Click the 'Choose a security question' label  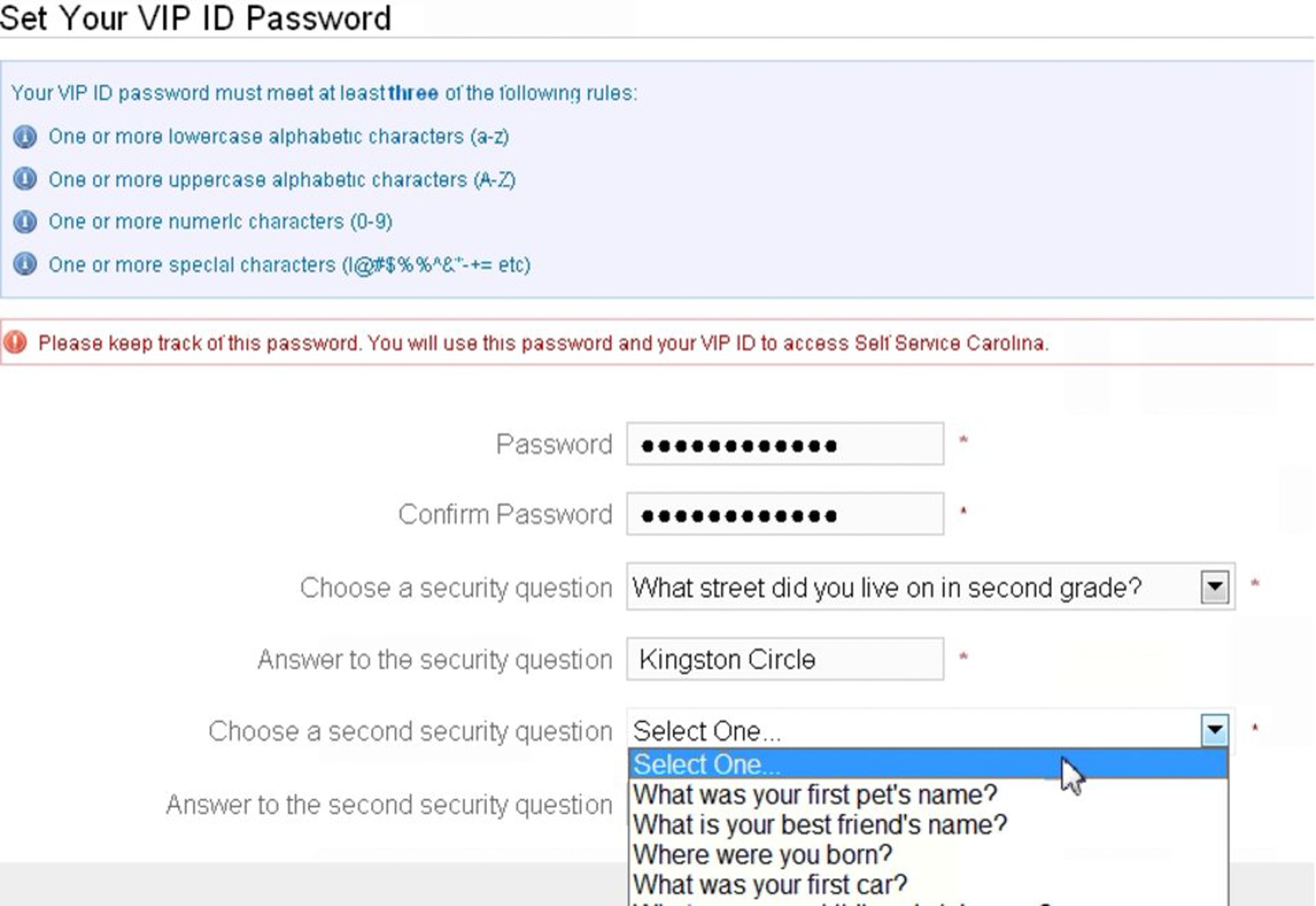click(x=456, y=588)
